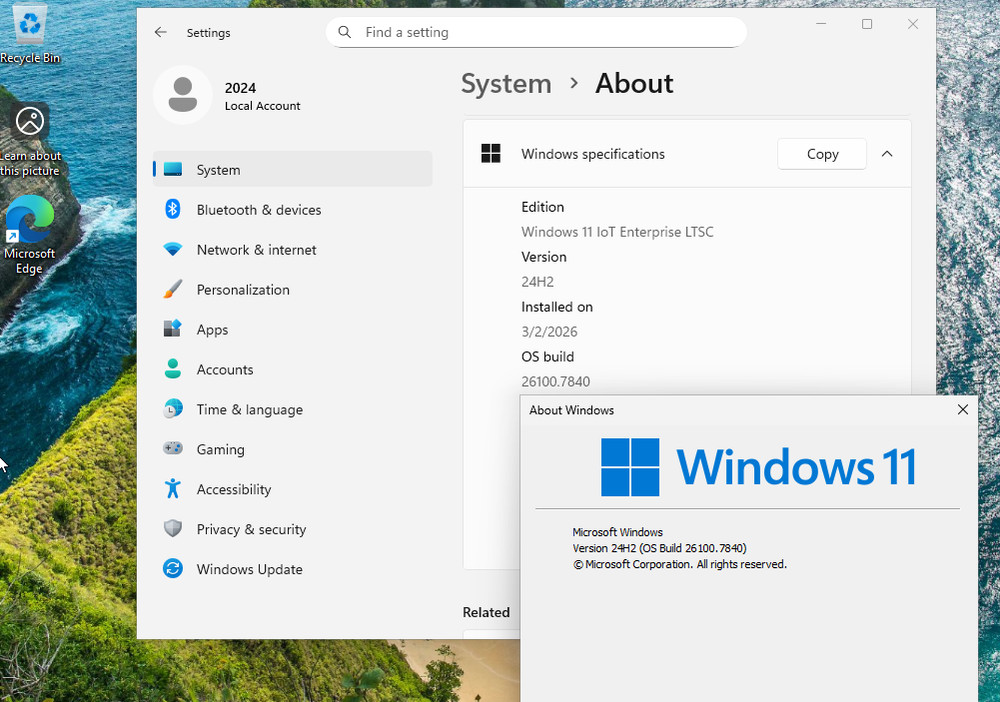1000x702 pixels.
Task: Click the Personalization brush icon
Action: point(174,290)
